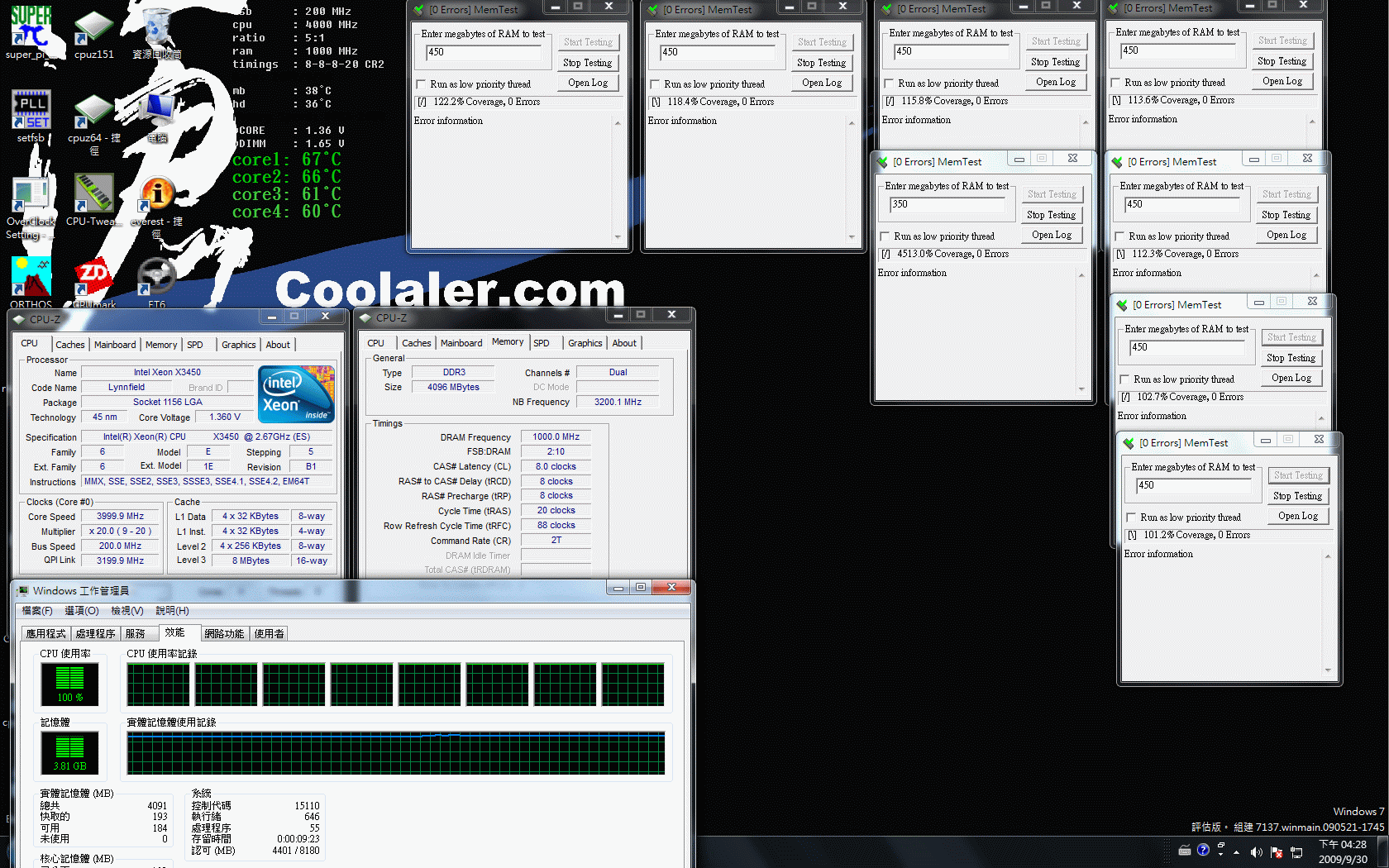Stop testing in the 4513.0% coverage MemTest window
The height and width of the screenshot is (868, 1389).
pyautogui.click(x=1052, y=215)
